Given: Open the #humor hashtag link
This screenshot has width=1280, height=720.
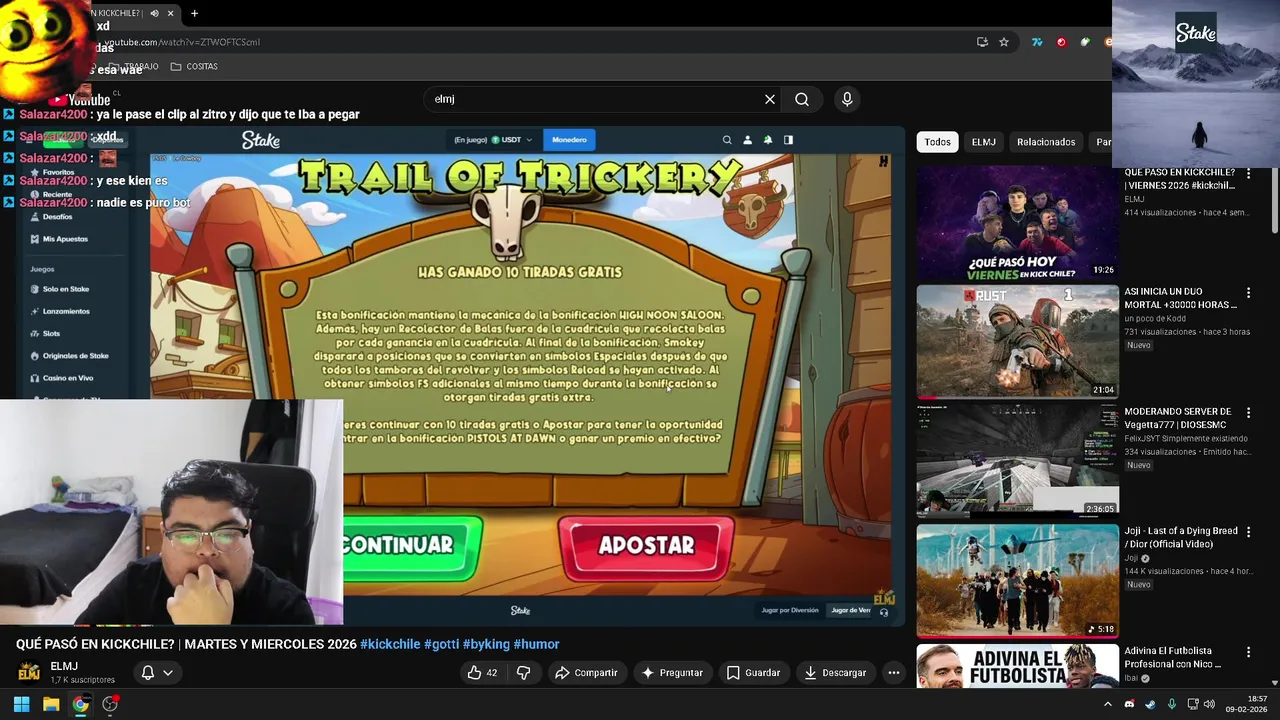Looking at the screenshot, I should tap(536, 644).
